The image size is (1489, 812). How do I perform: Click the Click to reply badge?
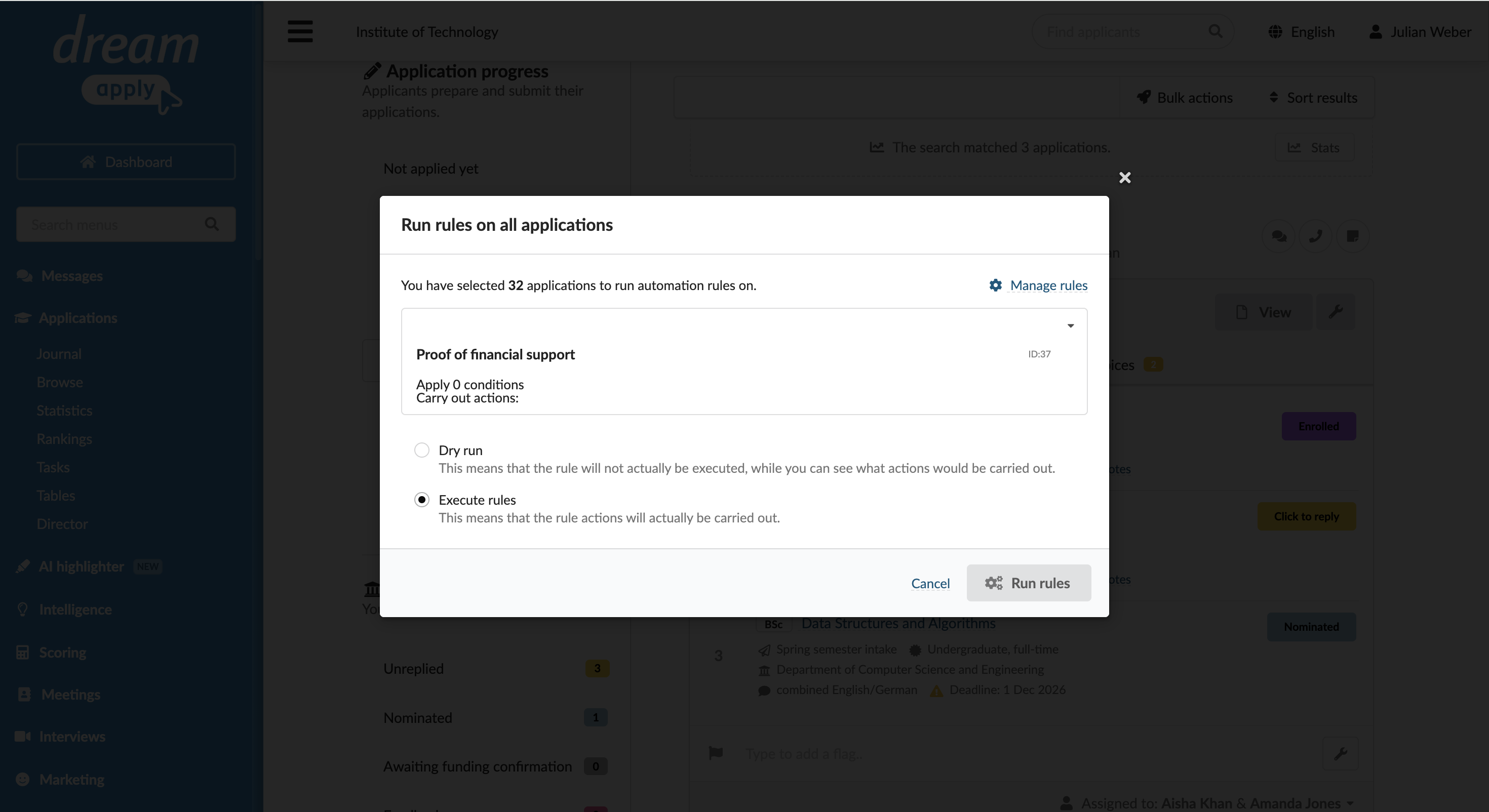pos(1306,516)
